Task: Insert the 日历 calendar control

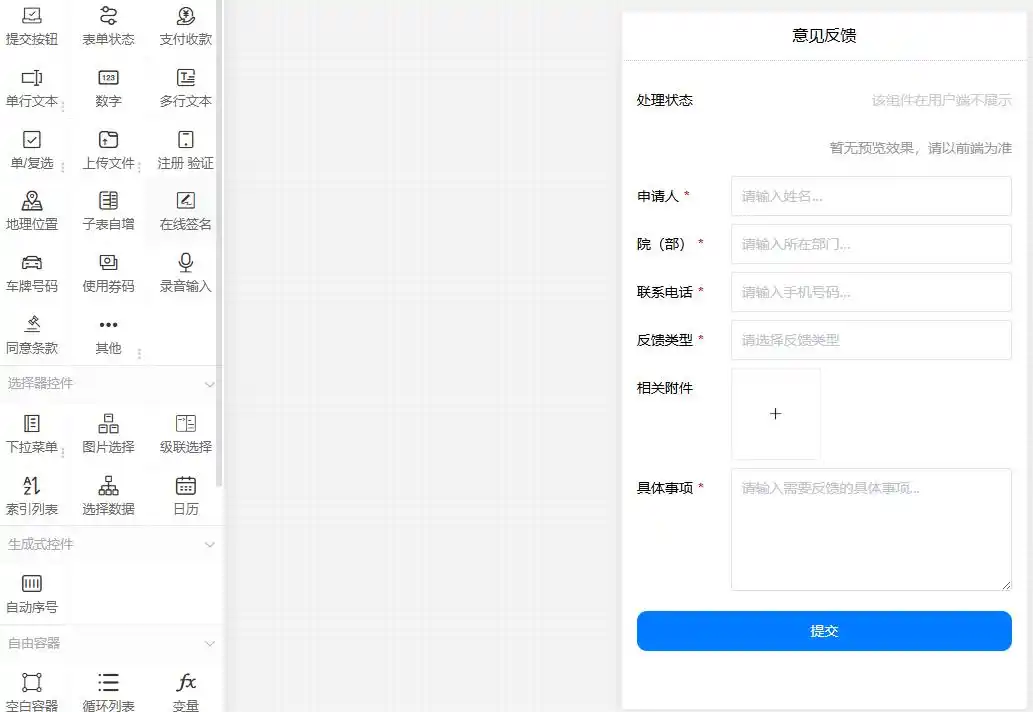Action: tap(186, 496)
